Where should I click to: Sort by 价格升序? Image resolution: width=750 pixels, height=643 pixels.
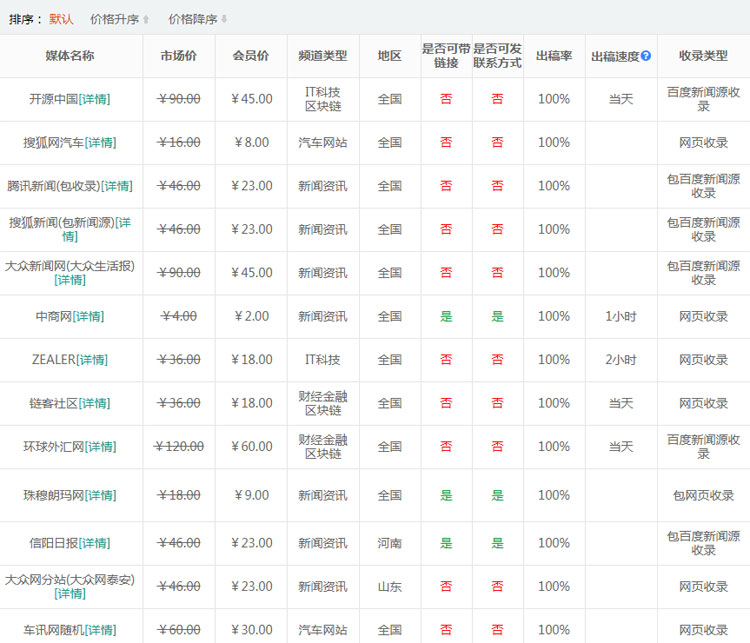point(114,19)
